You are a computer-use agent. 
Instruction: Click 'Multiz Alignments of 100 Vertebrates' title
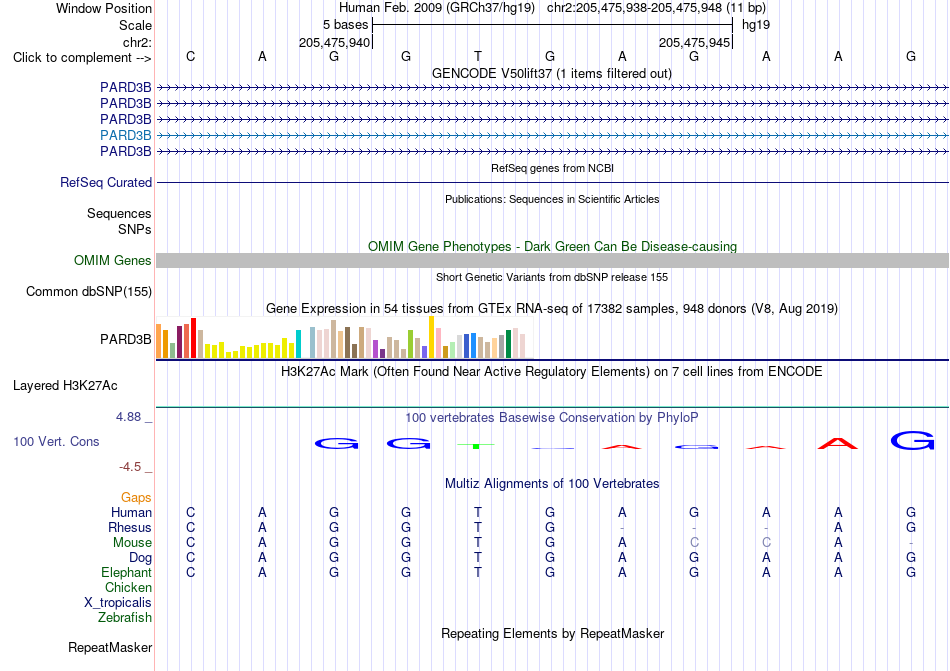[552, 483]
